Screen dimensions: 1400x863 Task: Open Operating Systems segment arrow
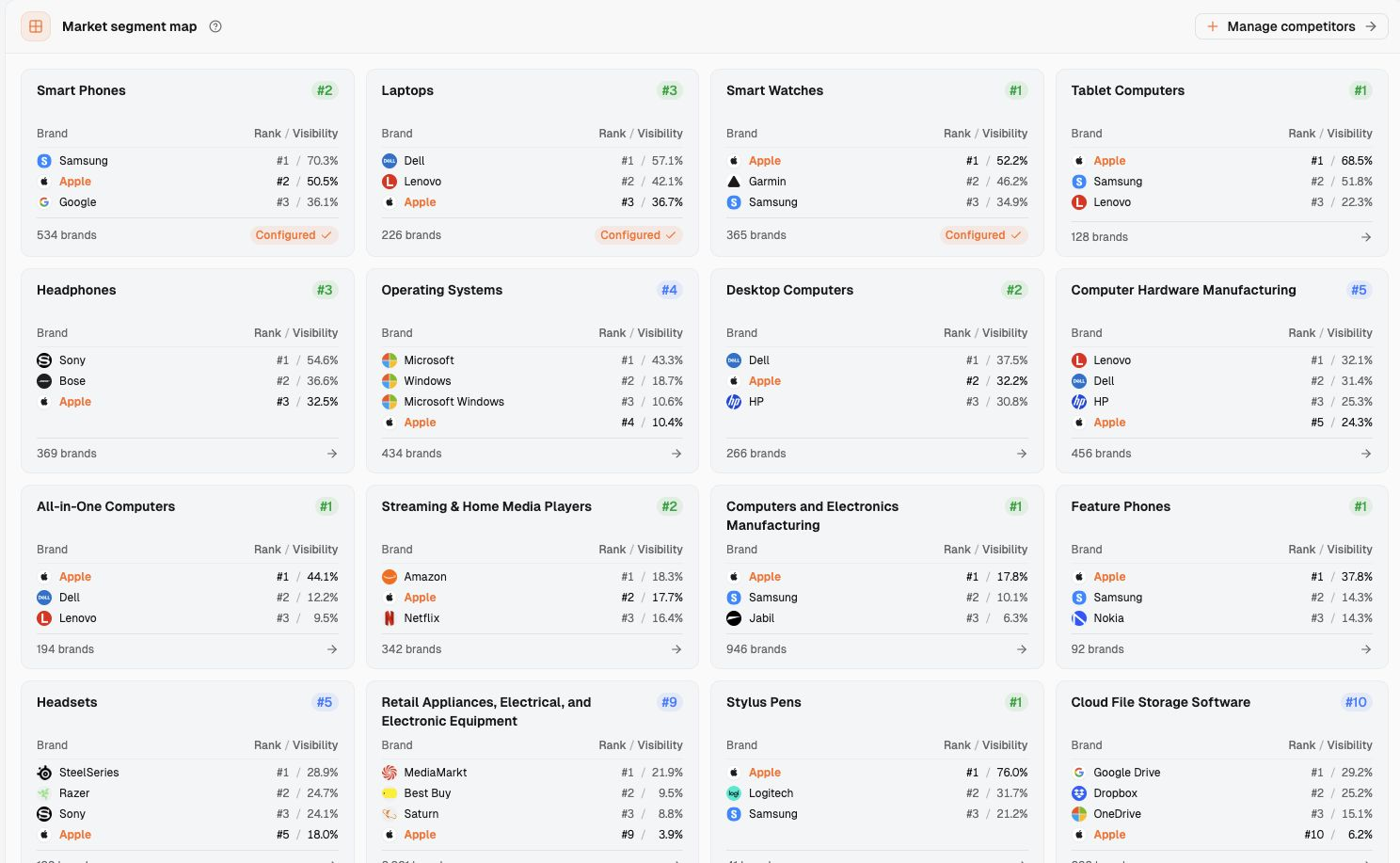[x=676, y=454]
